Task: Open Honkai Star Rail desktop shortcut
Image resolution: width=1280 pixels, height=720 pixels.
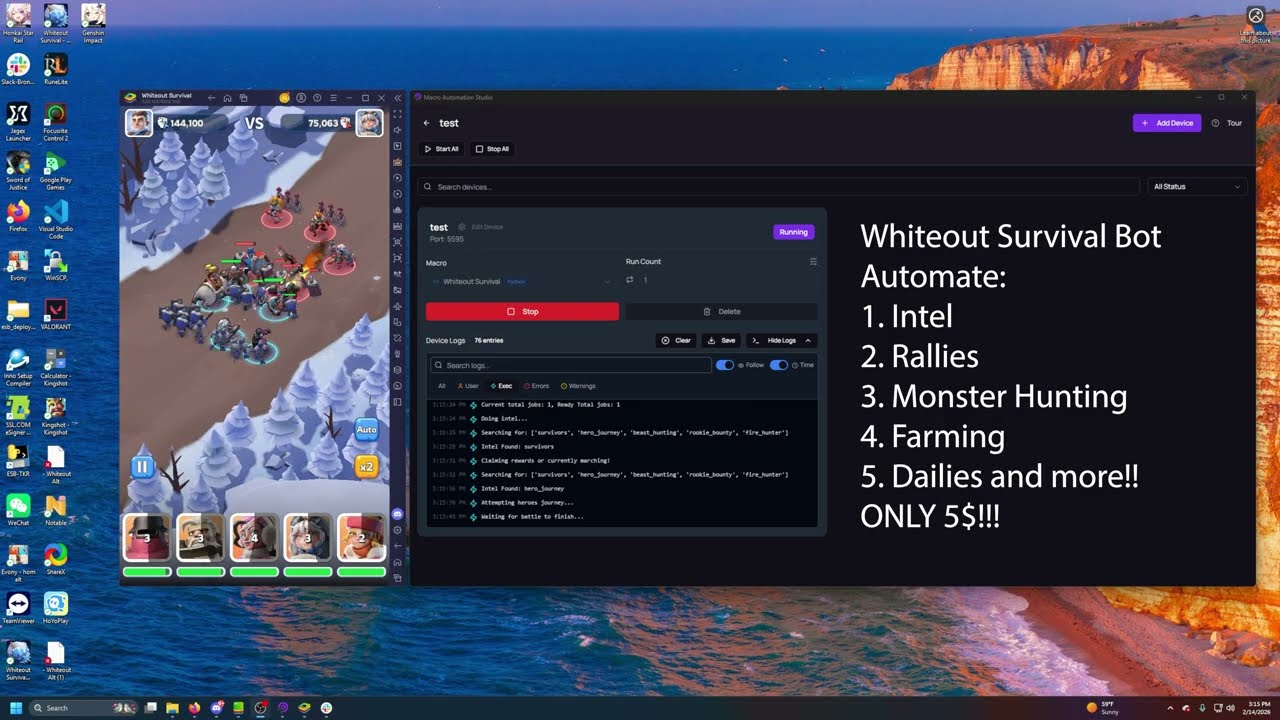Action: (x=18, y=23)
